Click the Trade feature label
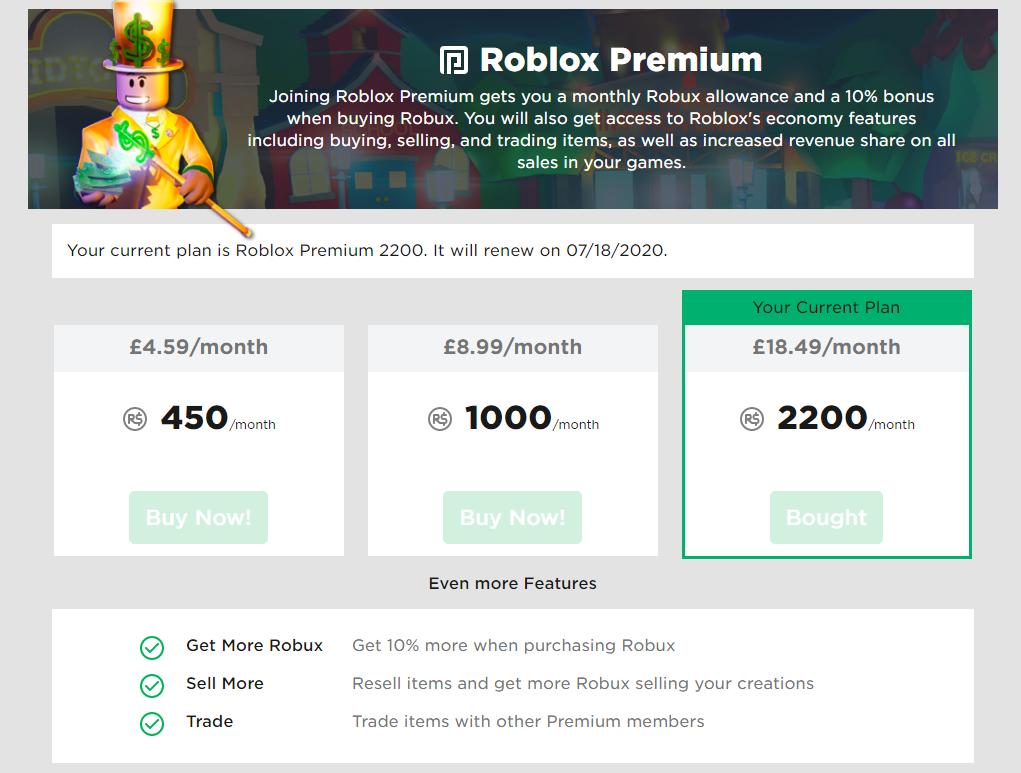 tap(210, 722)
